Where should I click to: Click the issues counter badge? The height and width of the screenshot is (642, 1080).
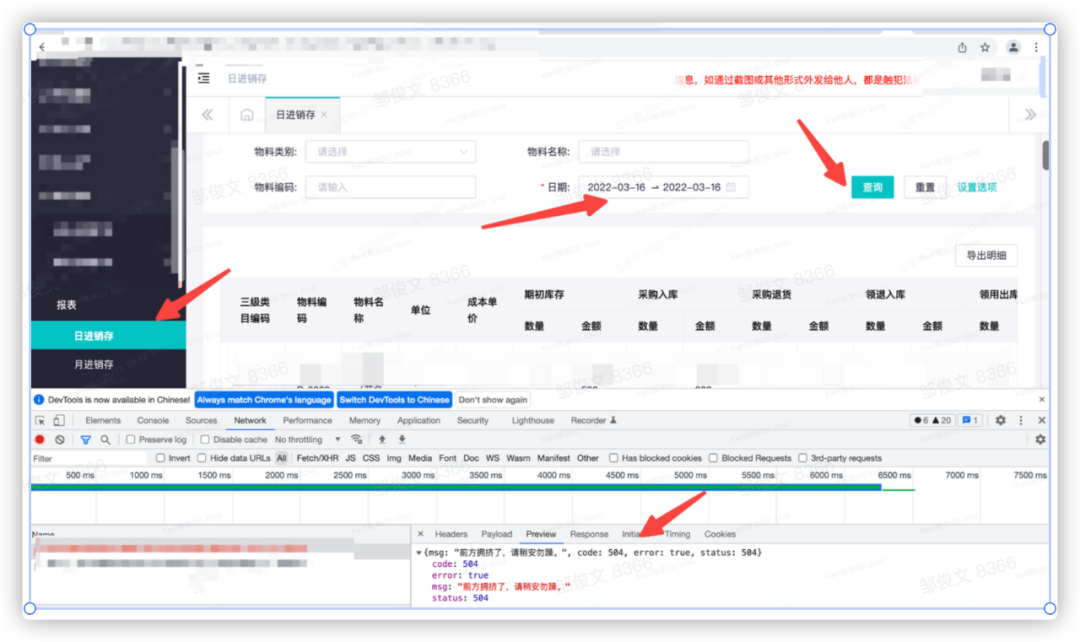[x=970, y=420]
